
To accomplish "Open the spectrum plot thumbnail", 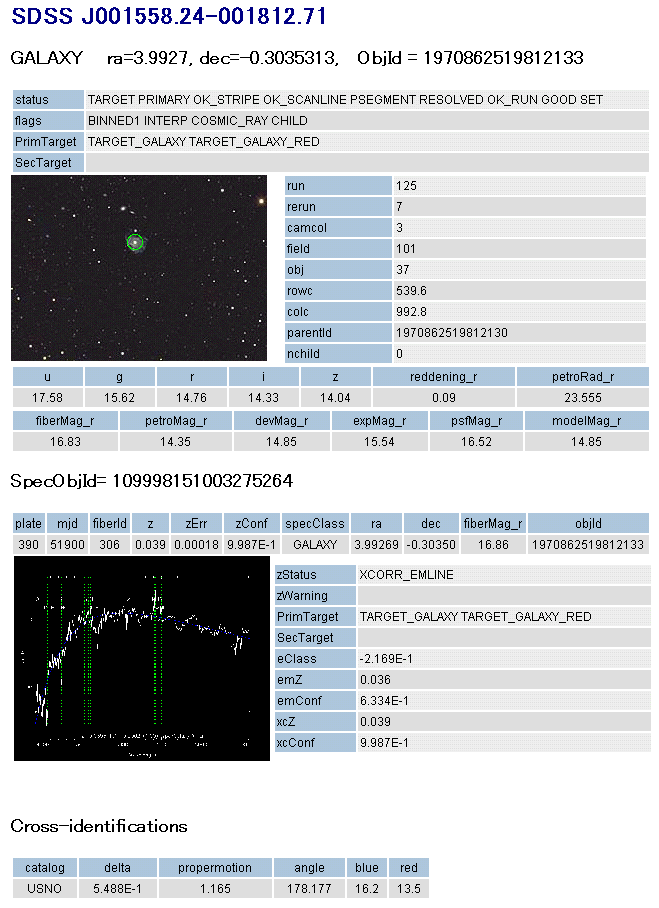I will [x=142, y=658].
